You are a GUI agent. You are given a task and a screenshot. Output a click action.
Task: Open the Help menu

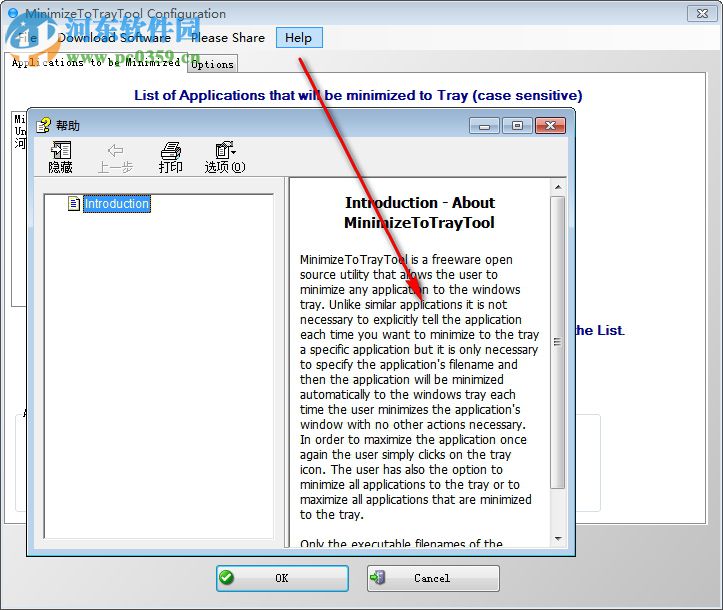click(x=299, y=37)
